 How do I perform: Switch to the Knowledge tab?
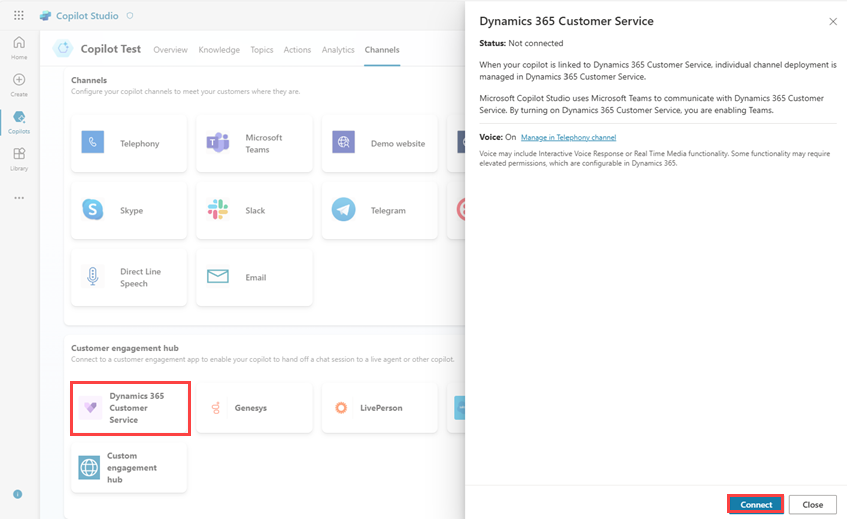[x=219, y=50]
